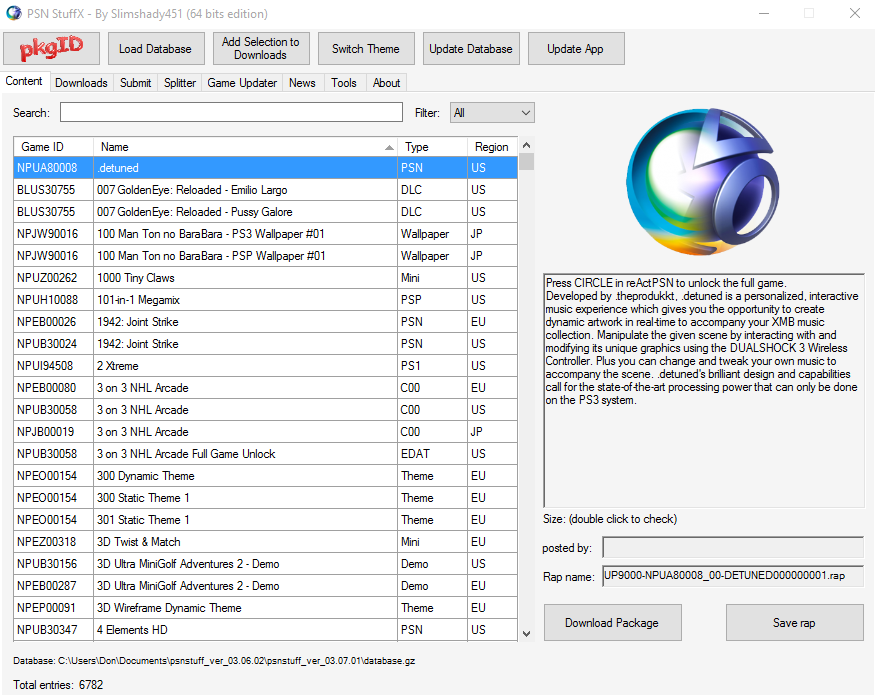Click the Rap name field
The width and height of the screenshot is (875, 695).
tap(733, 576)
